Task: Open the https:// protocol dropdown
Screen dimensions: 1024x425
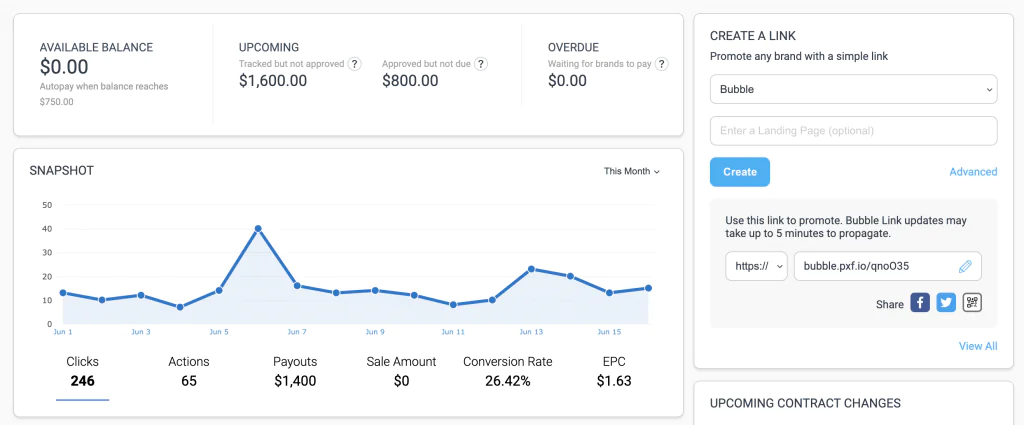Action: click(x=757, y=266)
